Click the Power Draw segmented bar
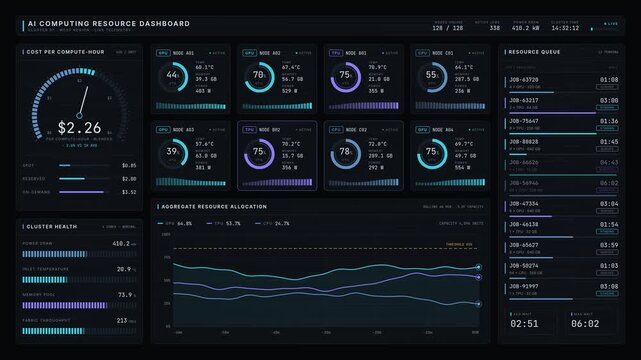The width and height of the screenshot is (641, 360). pos(79,254)
